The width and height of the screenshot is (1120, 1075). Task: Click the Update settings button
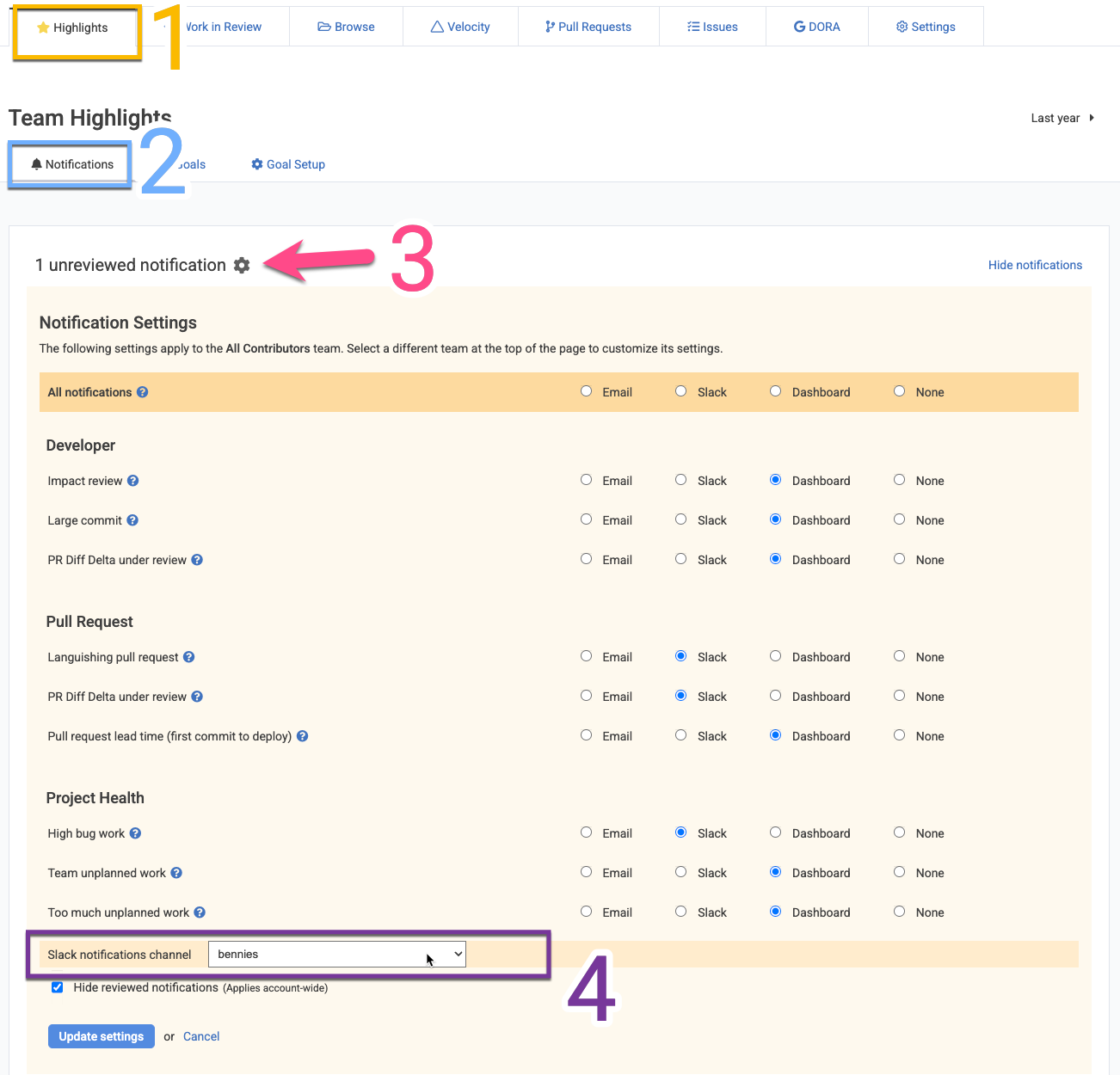(102, 1036)
